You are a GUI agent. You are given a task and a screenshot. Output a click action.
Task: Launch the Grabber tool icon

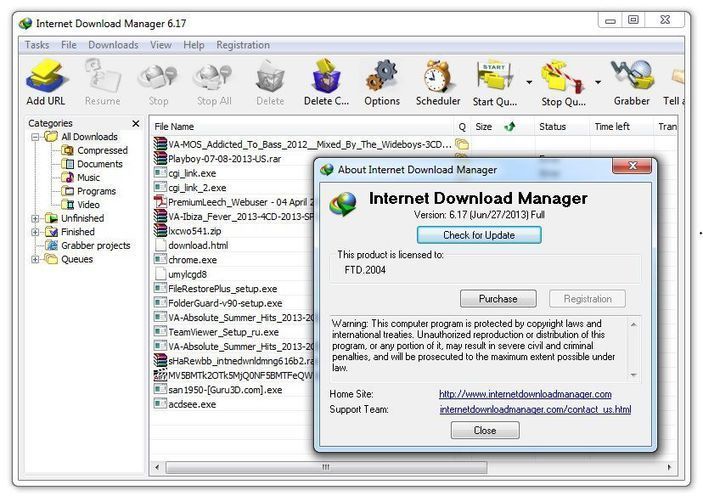point(632,76)
